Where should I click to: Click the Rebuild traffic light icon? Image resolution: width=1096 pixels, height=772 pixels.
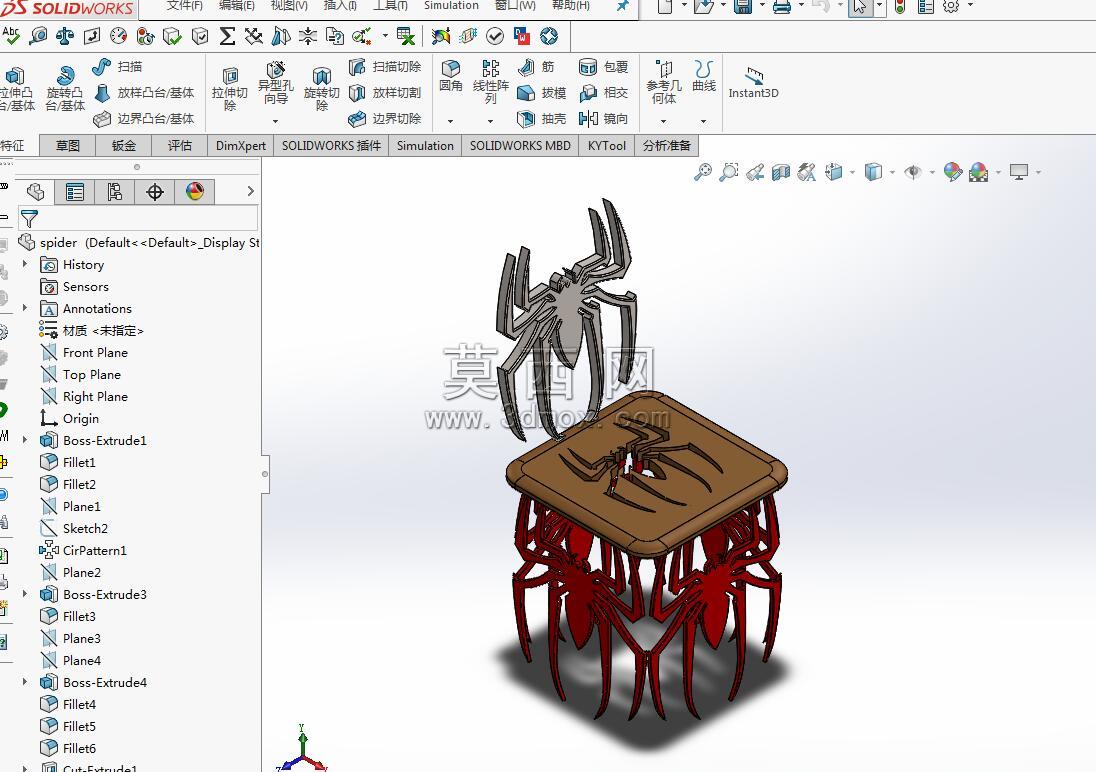click(900, 7)
